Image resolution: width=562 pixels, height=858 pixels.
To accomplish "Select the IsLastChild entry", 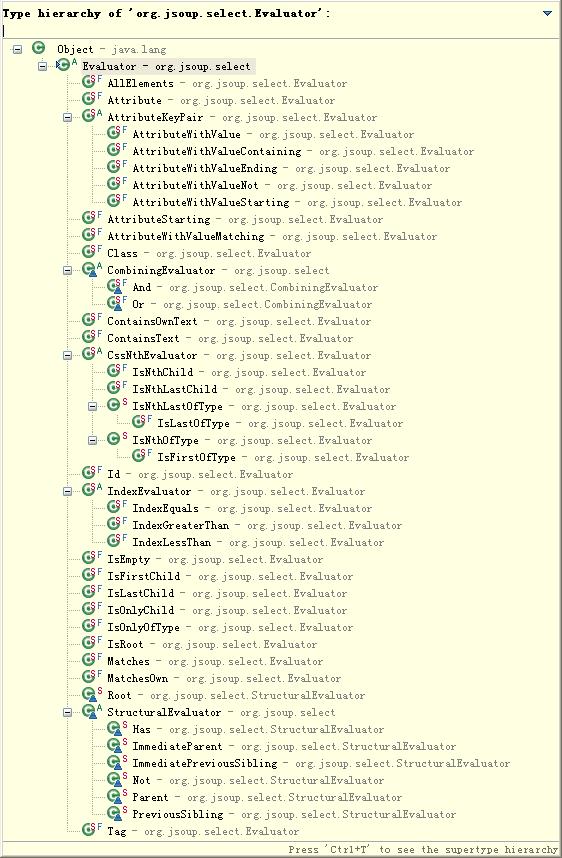I will click(x=227, y=593).
